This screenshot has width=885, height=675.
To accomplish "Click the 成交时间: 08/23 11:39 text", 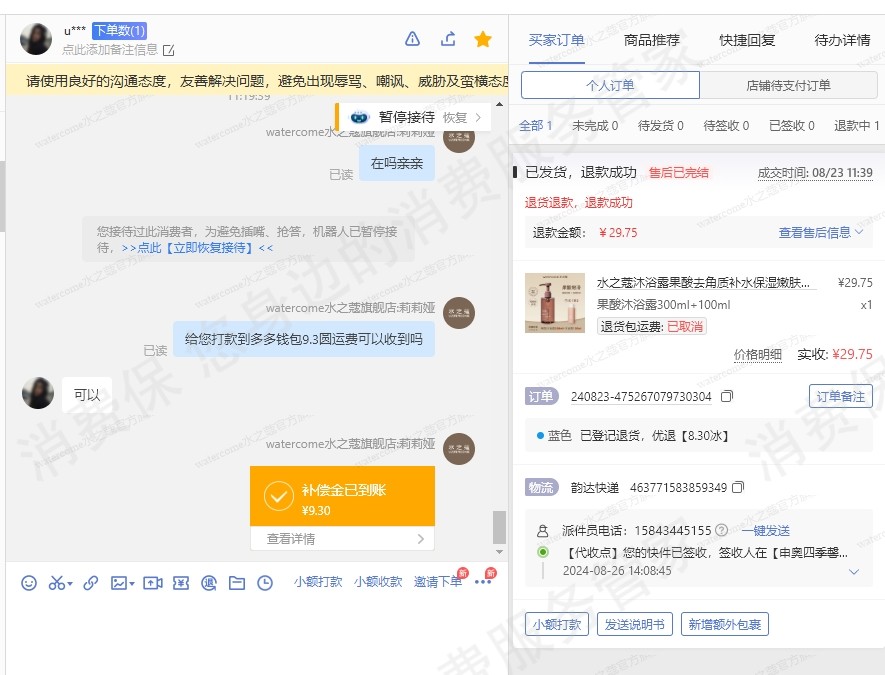I will (815, 173).
